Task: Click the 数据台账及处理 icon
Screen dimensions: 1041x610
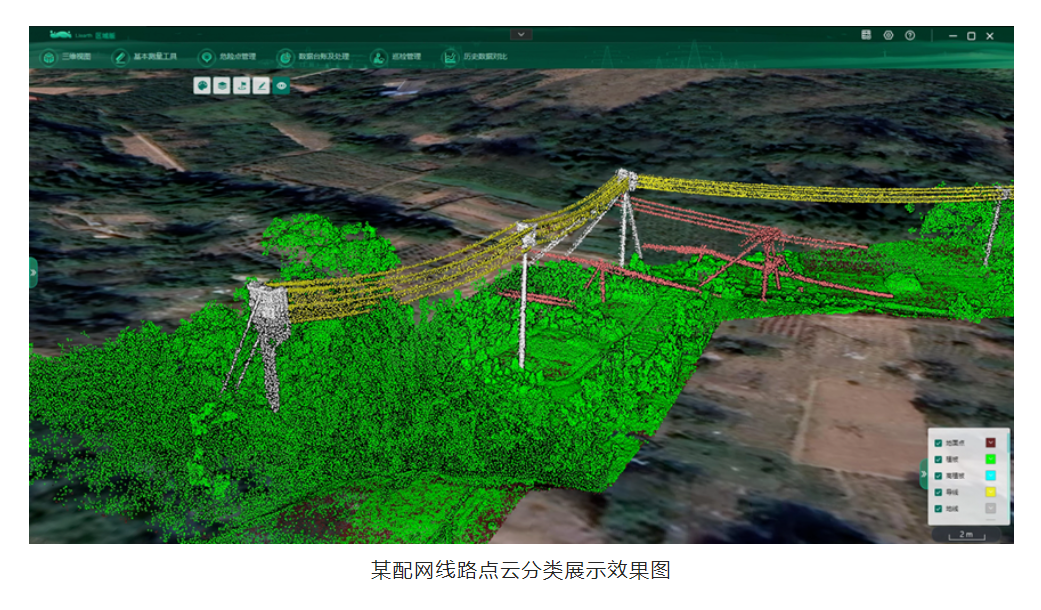Action: (x=285, y=57)
